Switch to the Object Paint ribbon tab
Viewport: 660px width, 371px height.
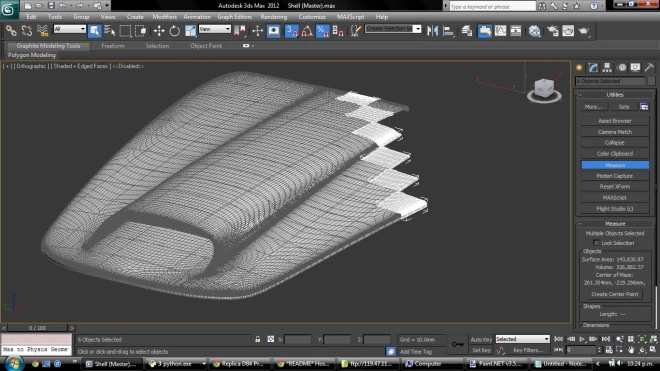[206, 45]
